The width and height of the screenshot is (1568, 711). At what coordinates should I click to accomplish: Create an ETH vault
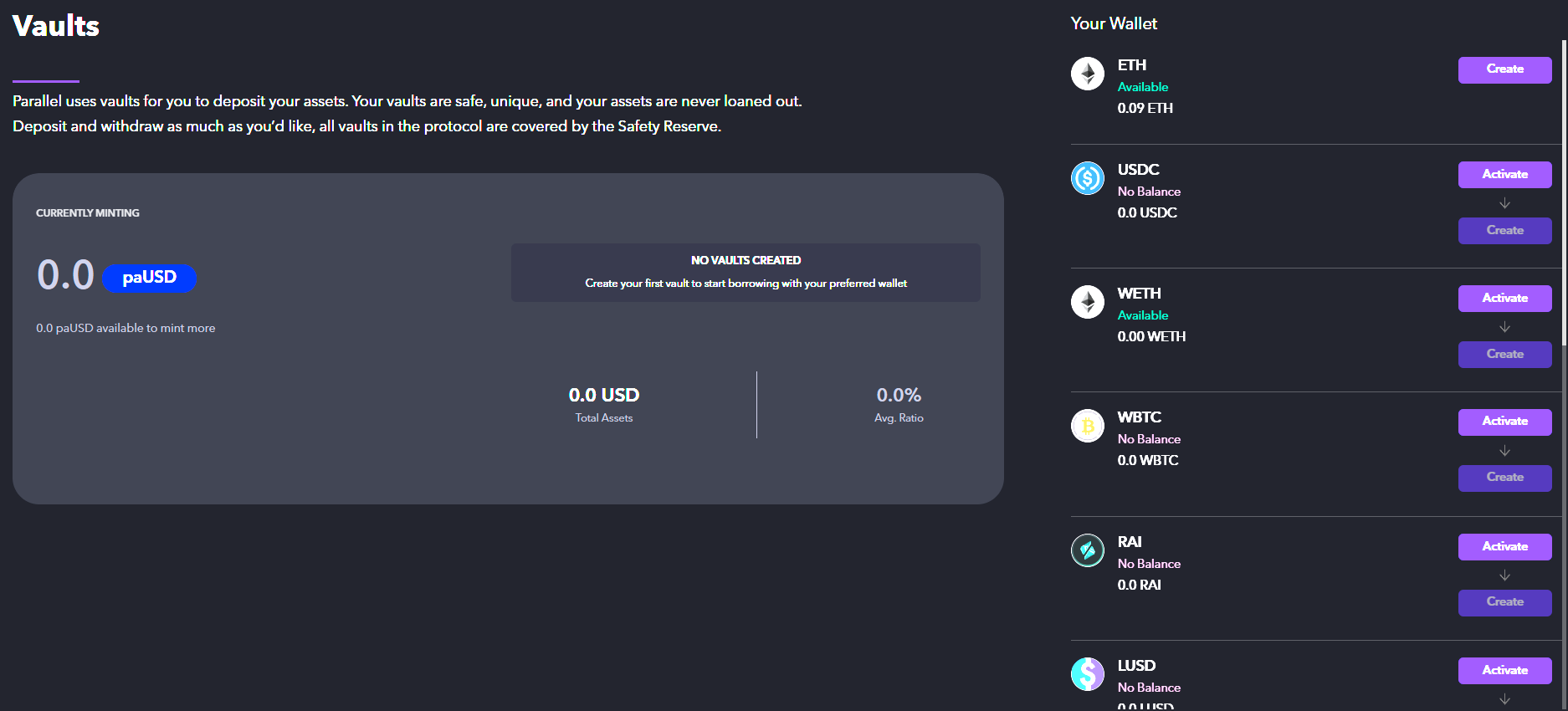click(x=1504, y=69)
